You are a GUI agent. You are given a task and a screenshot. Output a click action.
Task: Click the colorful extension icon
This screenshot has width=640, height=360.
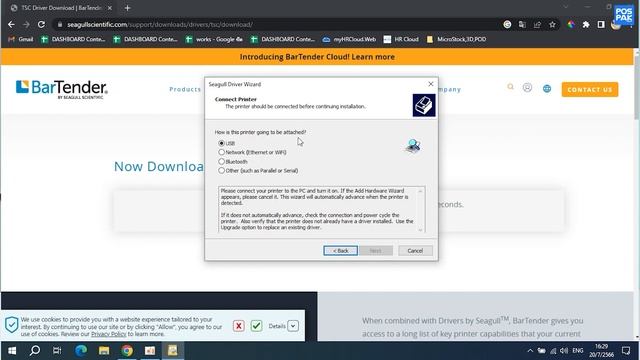[571, 24]
